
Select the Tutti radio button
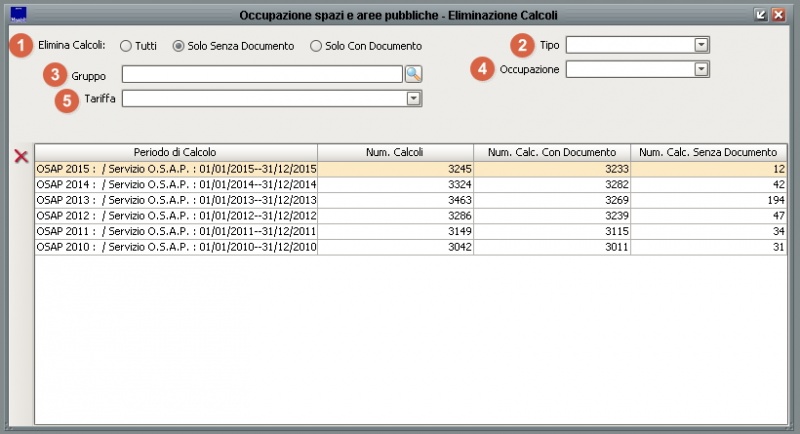[x=126, y=46]
